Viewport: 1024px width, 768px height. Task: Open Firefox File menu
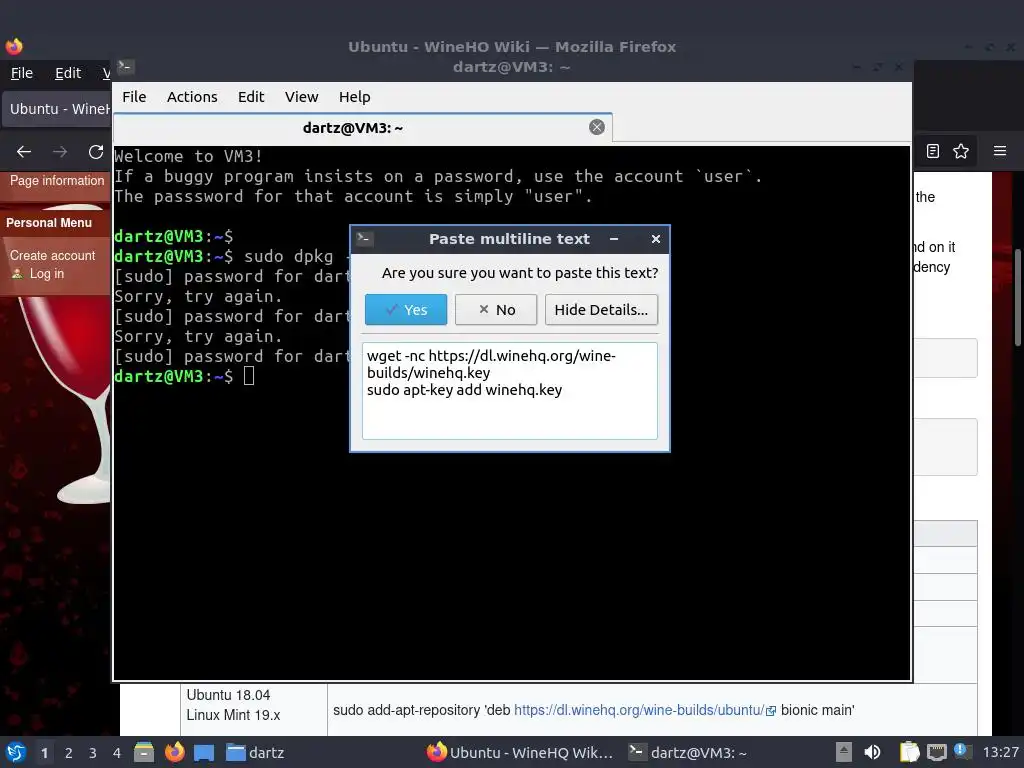pyautogui.click(x=22, y=73)
